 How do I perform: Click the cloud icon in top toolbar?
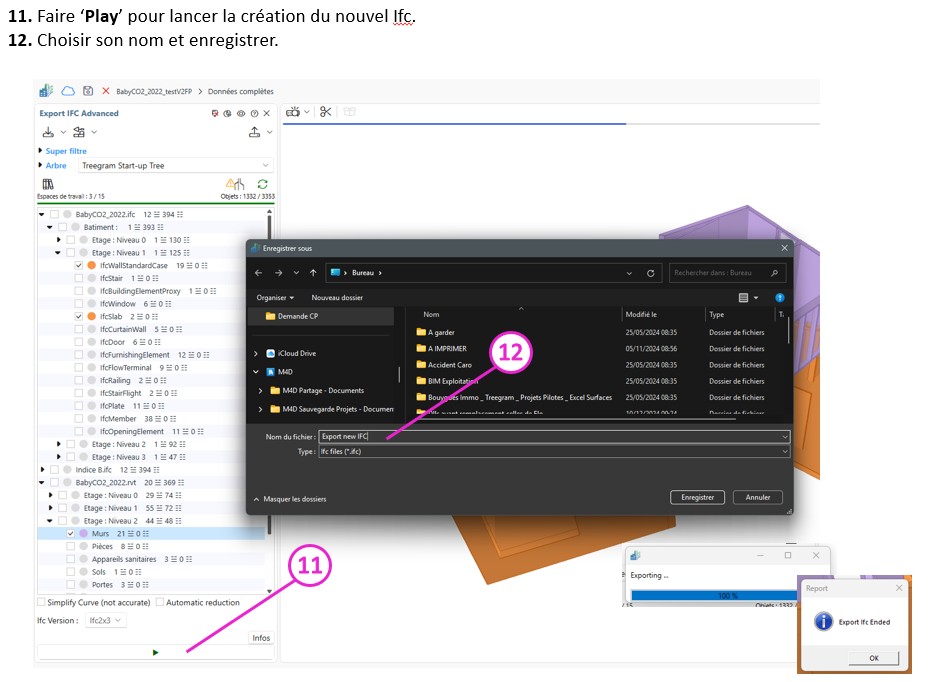click(x=68, y=90)
